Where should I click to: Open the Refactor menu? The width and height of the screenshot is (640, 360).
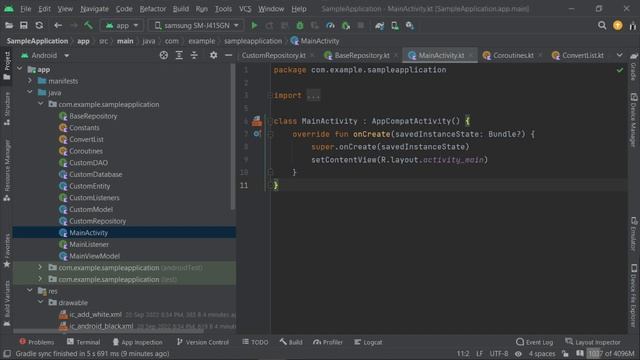click(x=152, y=9)
